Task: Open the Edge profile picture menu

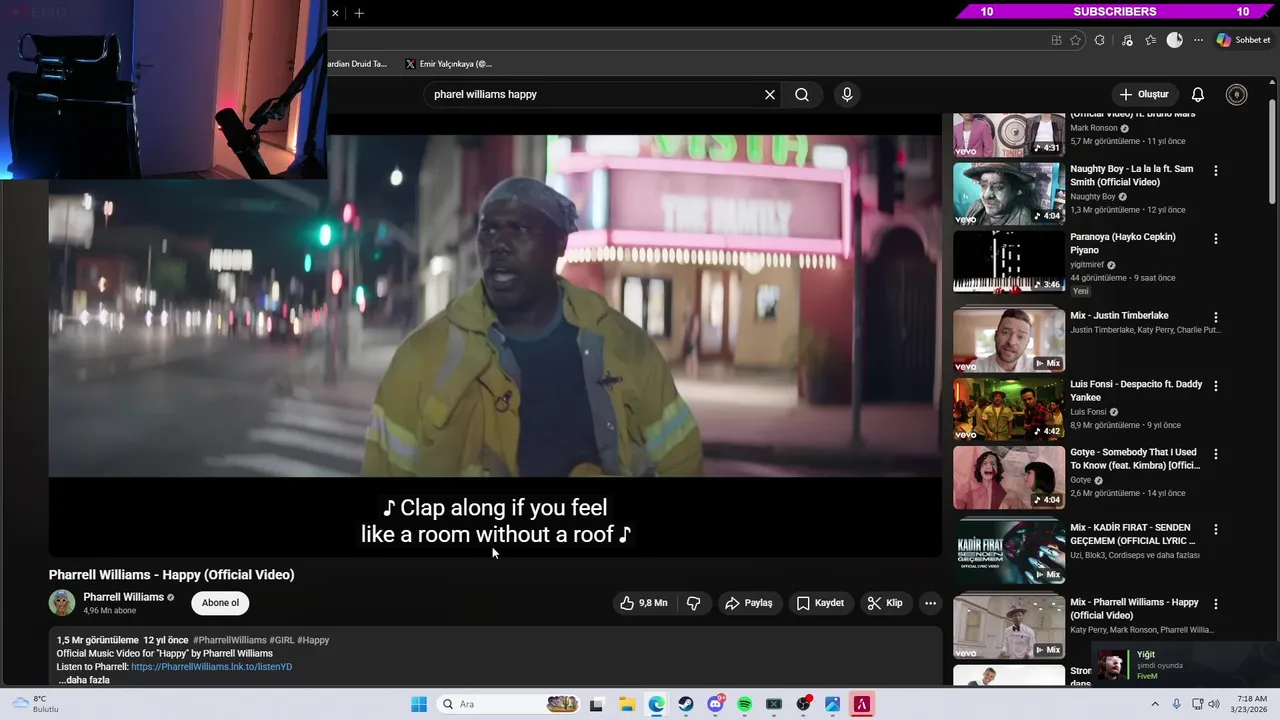Action: (1175, 40)
